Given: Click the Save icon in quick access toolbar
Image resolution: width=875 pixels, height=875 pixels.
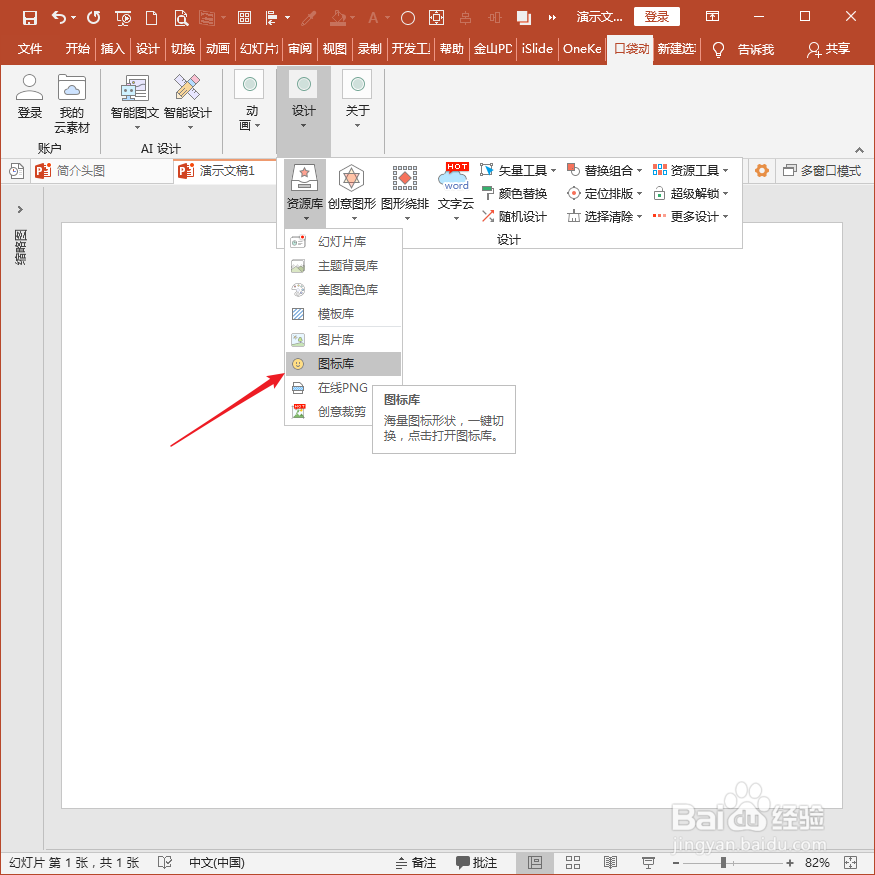Looking at the screenshot, I should pyautogui.click(x=30, y=18).
